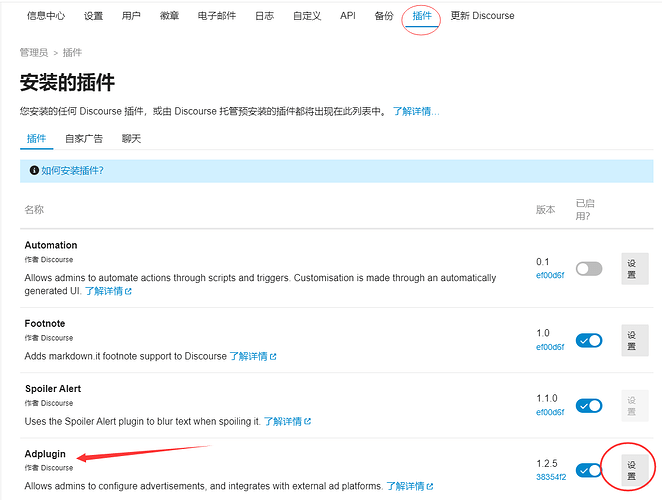Screen dimensions: 662x500
Task: Click external-link icon in Automation row
Action: click(x=128, y=291)
